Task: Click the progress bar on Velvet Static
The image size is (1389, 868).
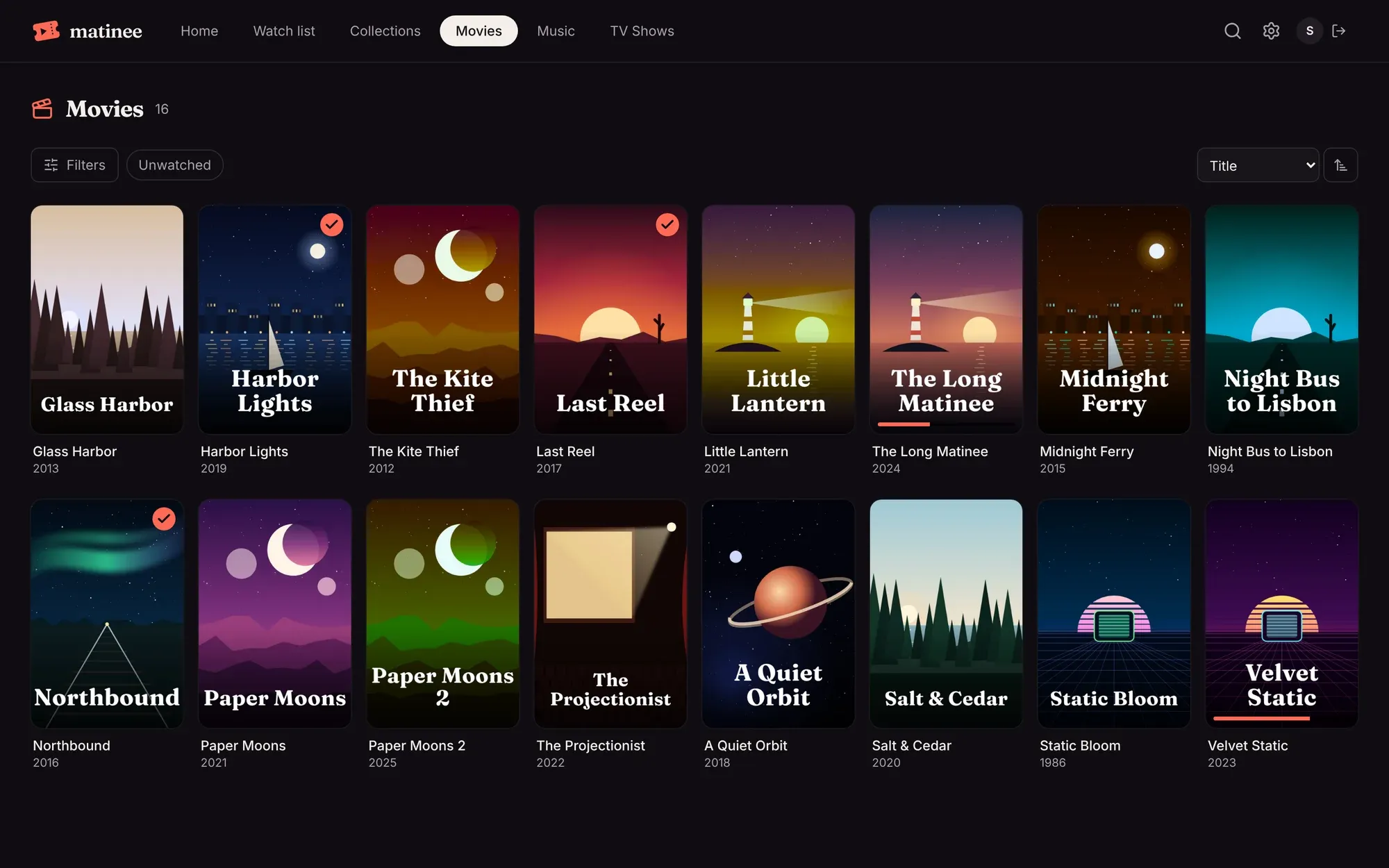Action: pos(1281,718)
